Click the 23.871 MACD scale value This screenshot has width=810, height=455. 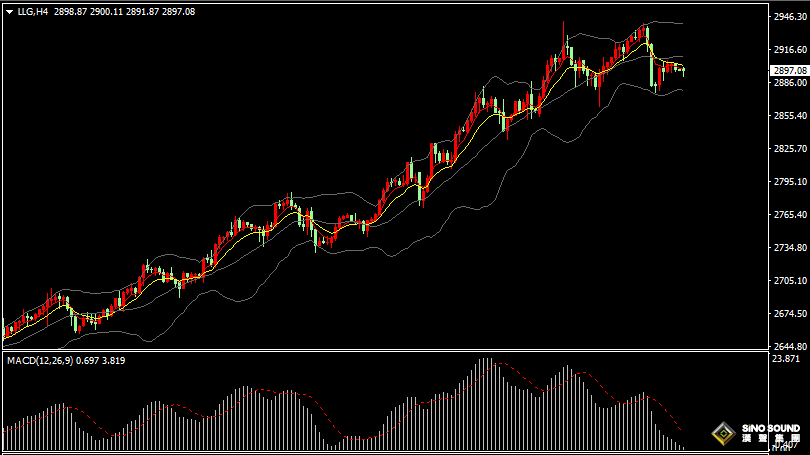(x=786, y=358)
